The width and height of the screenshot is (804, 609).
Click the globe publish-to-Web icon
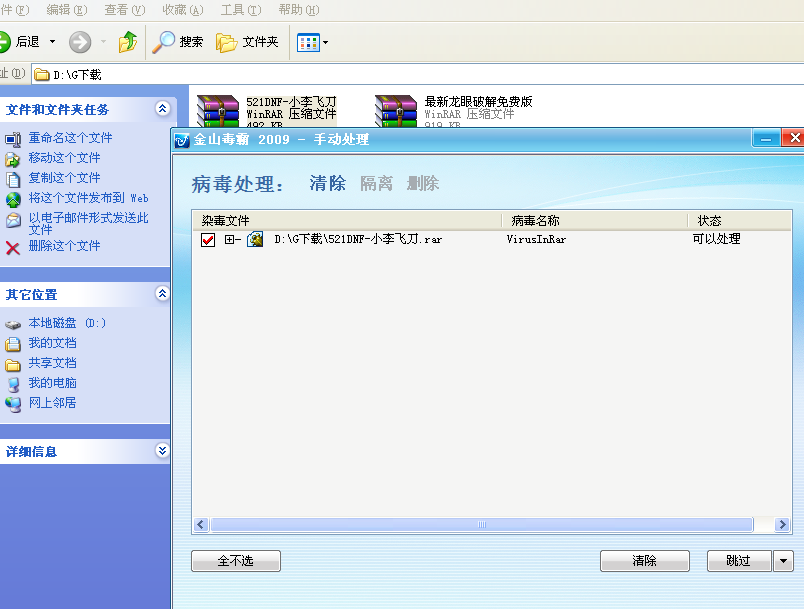point(13,199)
